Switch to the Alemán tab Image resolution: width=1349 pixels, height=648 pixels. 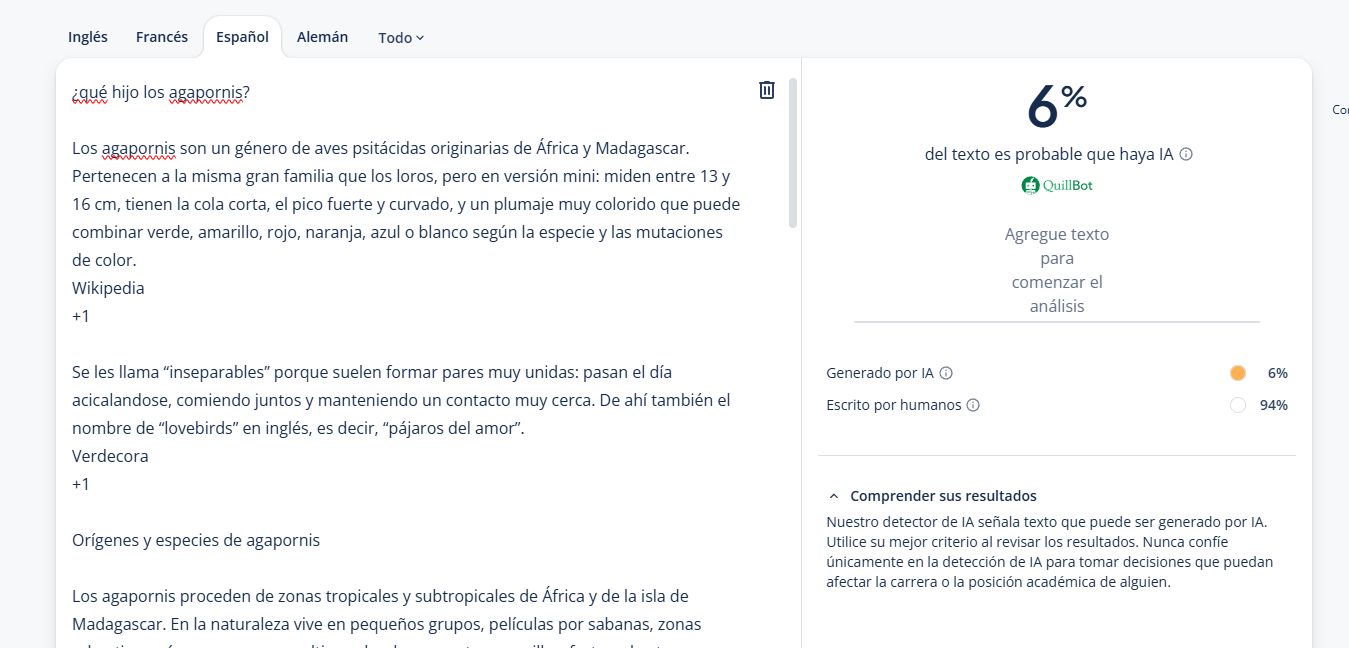click(x=323, y=37)
